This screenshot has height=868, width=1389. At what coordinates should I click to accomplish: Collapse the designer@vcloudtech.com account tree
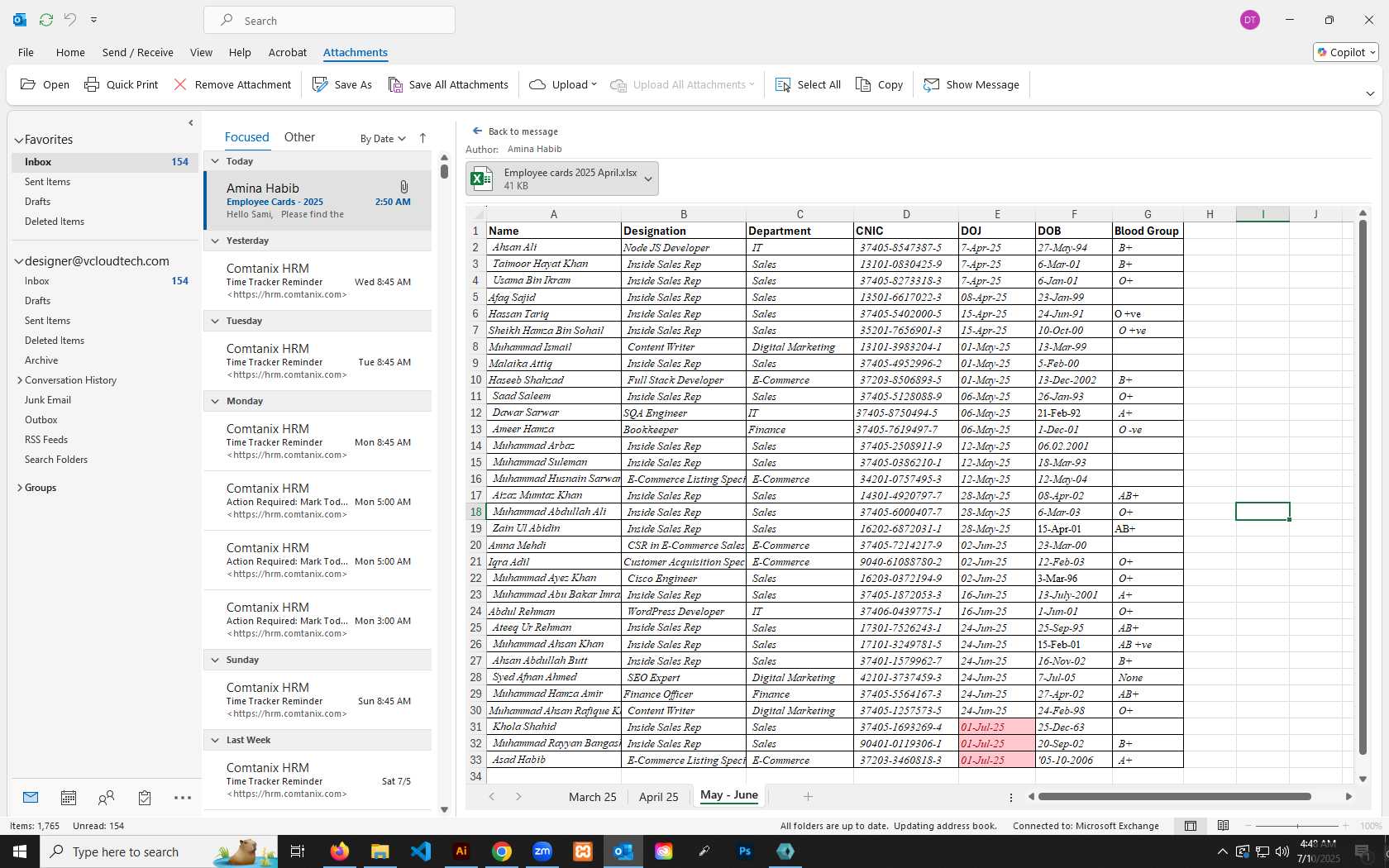pos(18,261)
